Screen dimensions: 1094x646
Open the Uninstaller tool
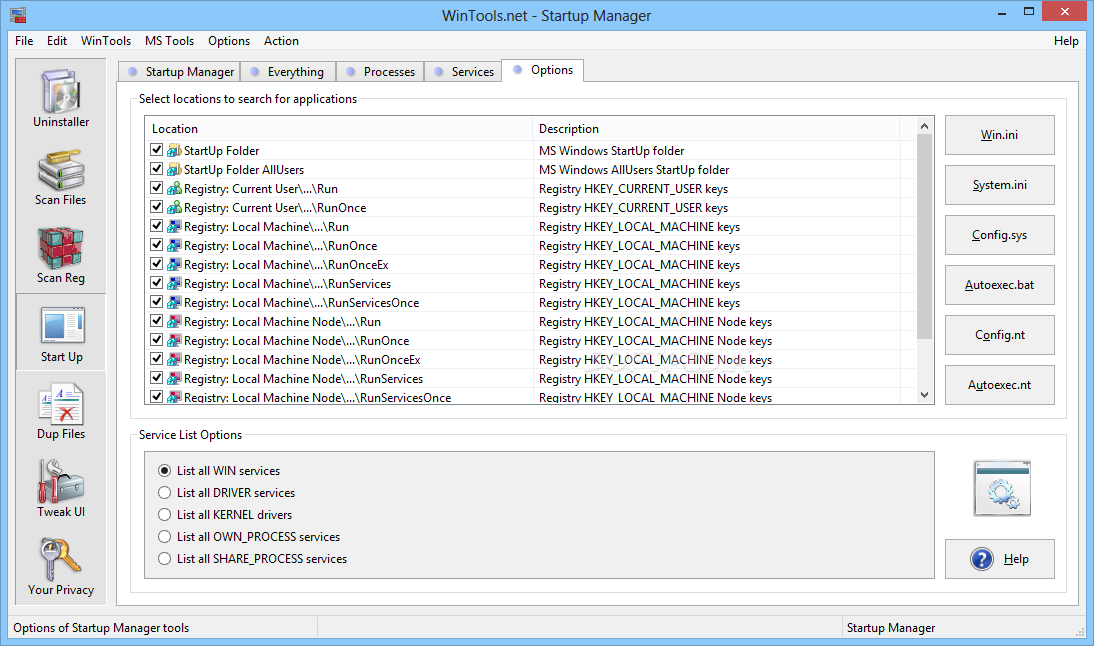(x=61, y=98)
